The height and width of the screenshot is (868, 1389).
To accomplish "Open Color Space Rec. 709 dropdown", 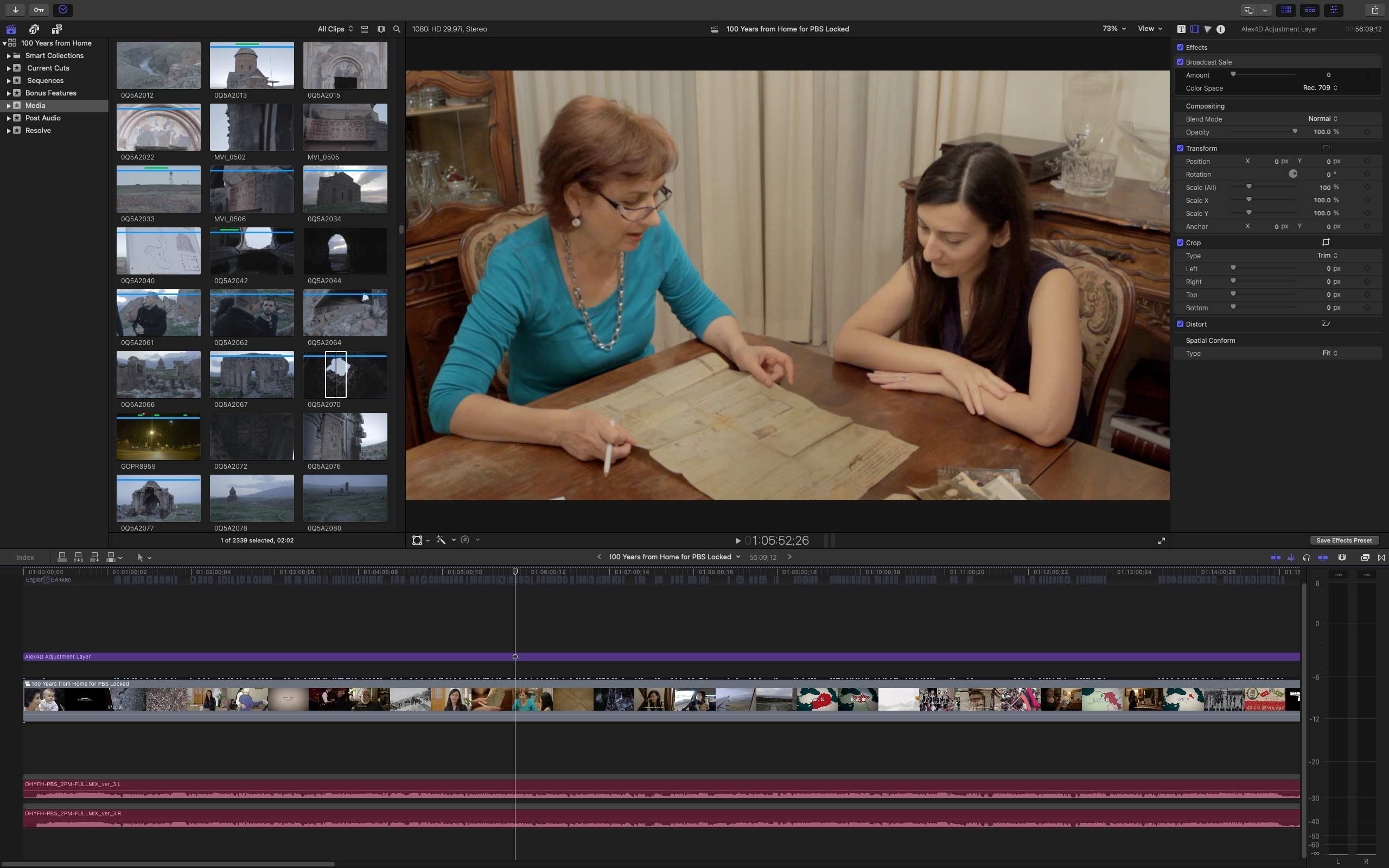I will [1320, 88].
